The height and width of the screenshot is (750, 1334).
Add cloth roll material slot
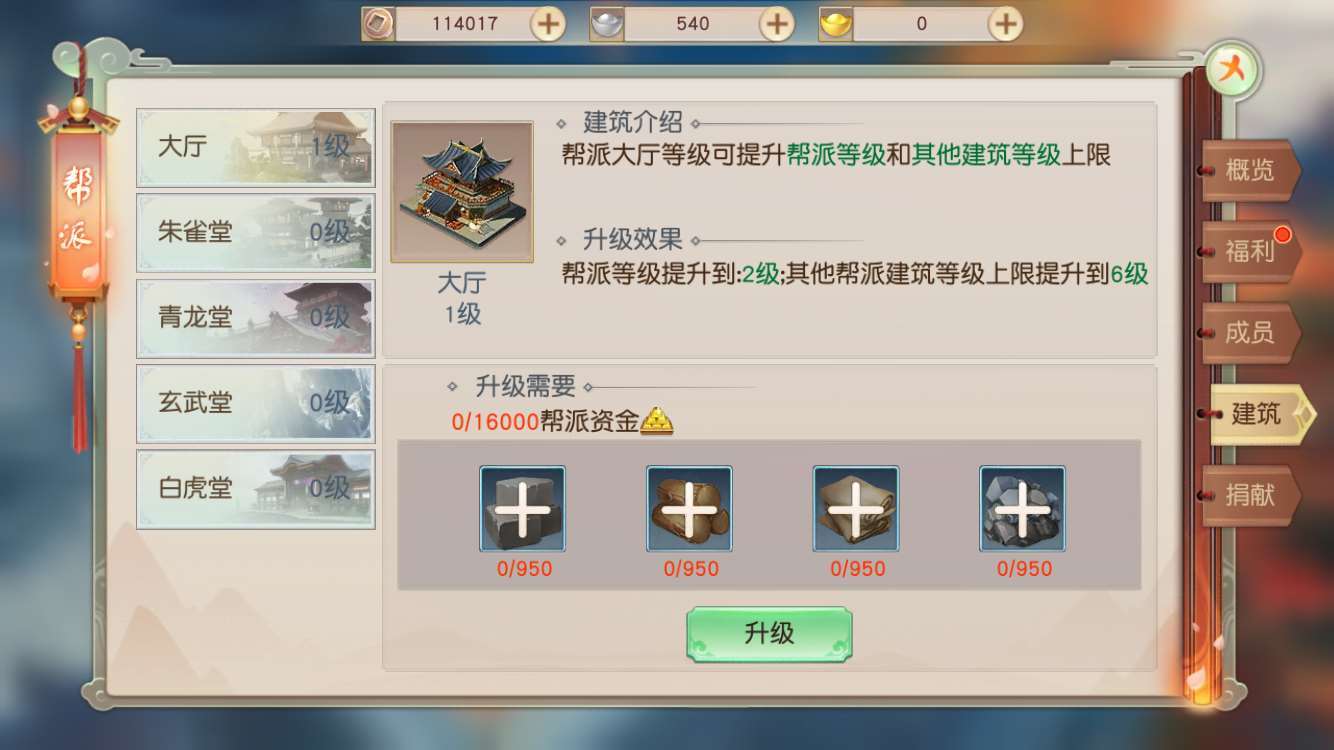click(856, 508)
